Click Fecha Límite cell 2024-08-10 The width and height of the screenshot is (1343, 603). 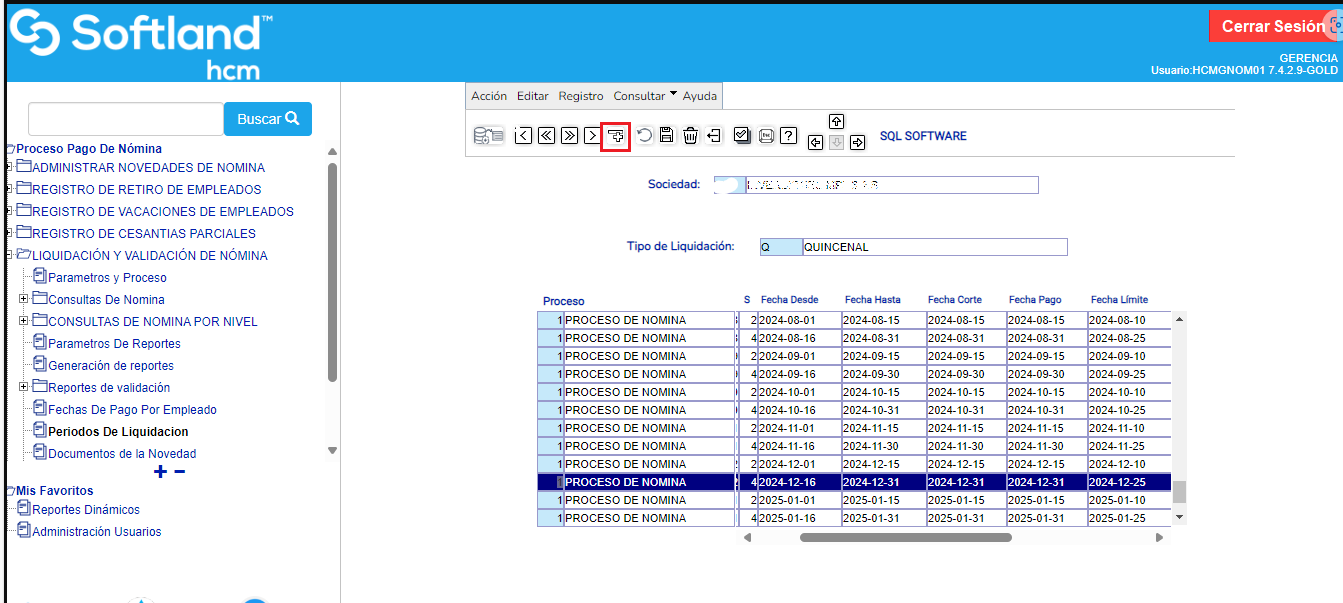pos(1128,320)
